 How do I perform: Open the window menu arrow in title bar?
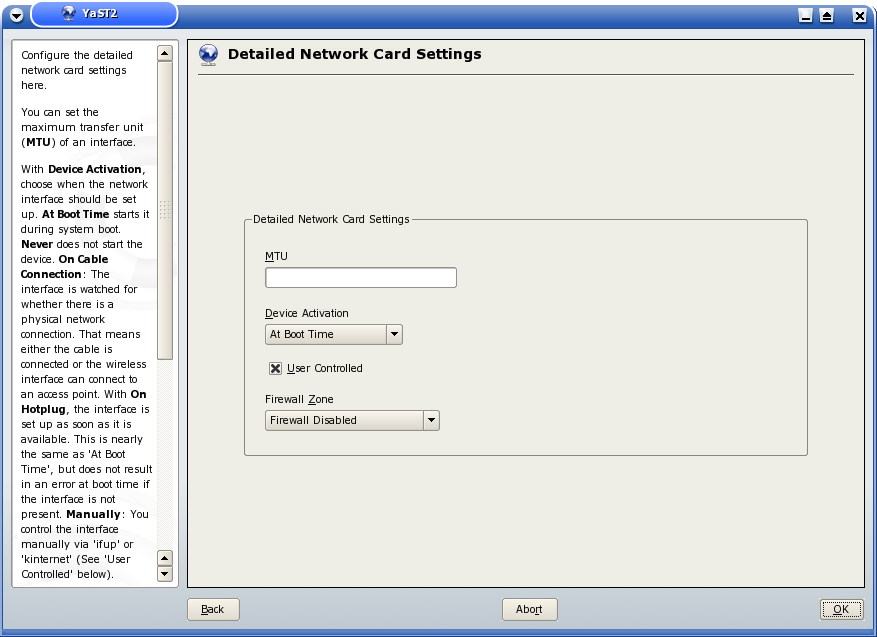16,15
